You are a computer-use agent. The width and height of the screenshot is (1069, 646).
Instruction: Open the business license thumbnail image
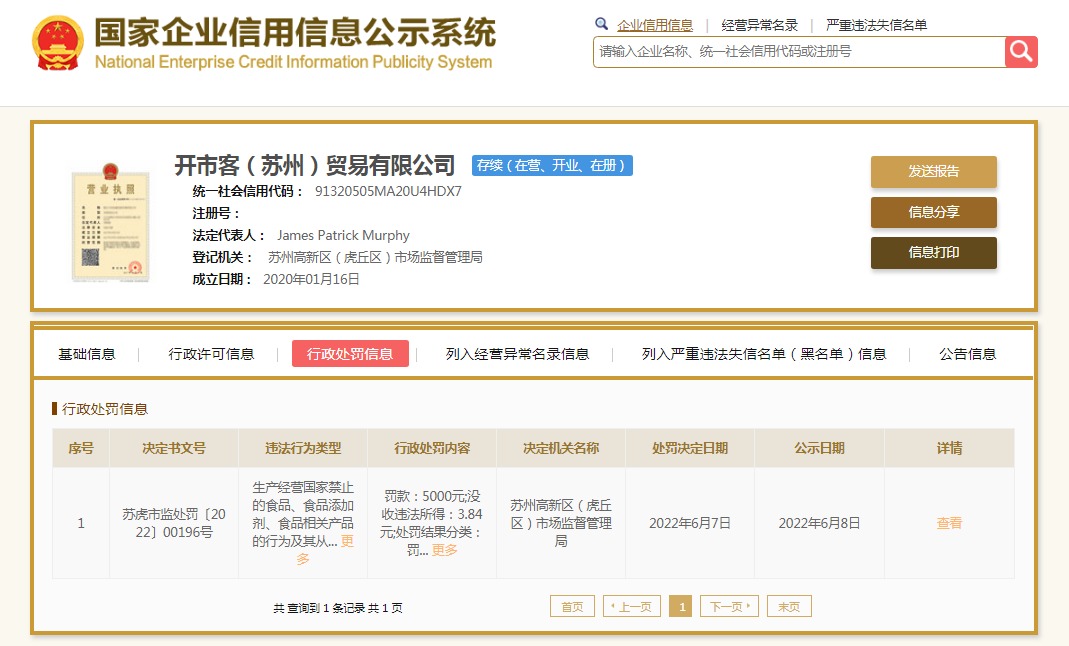[x=110, y=221]
